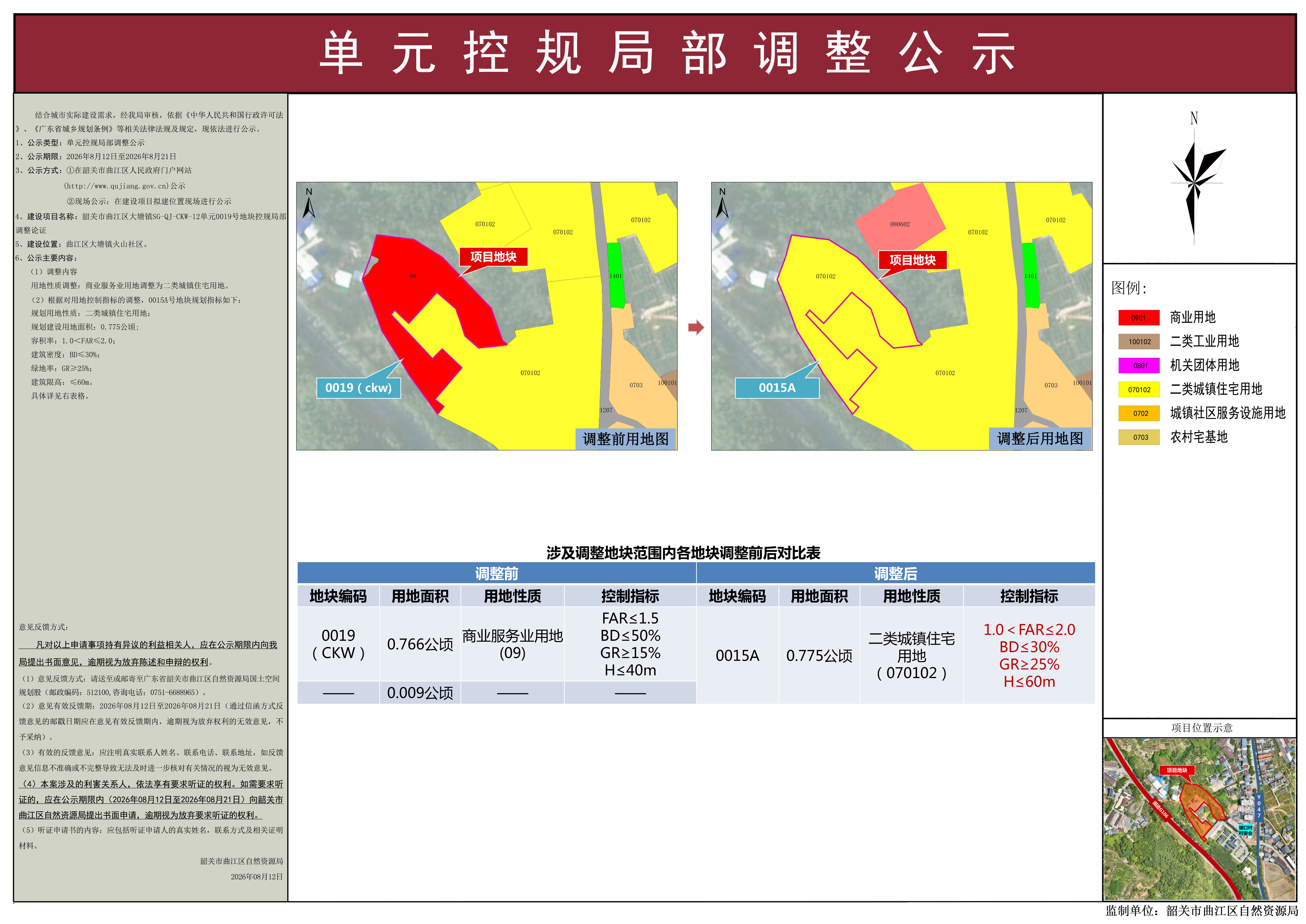Click the 图例 legend heading
1306x924 pixels.
point(1129,288)
